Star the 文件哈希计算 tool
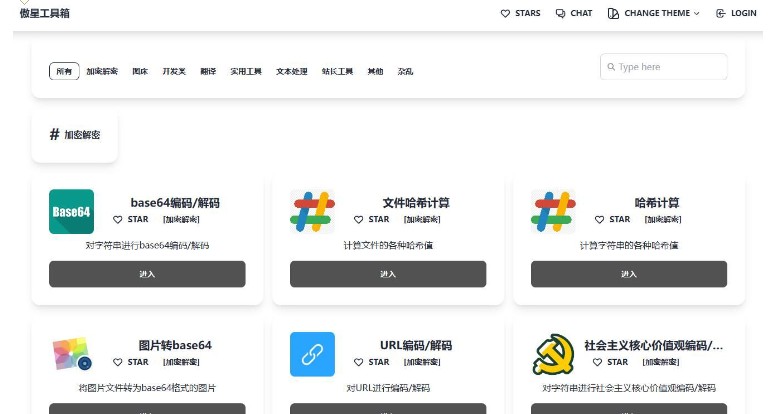The height and width of the screenshot is (414, 777). coord(372,219)
